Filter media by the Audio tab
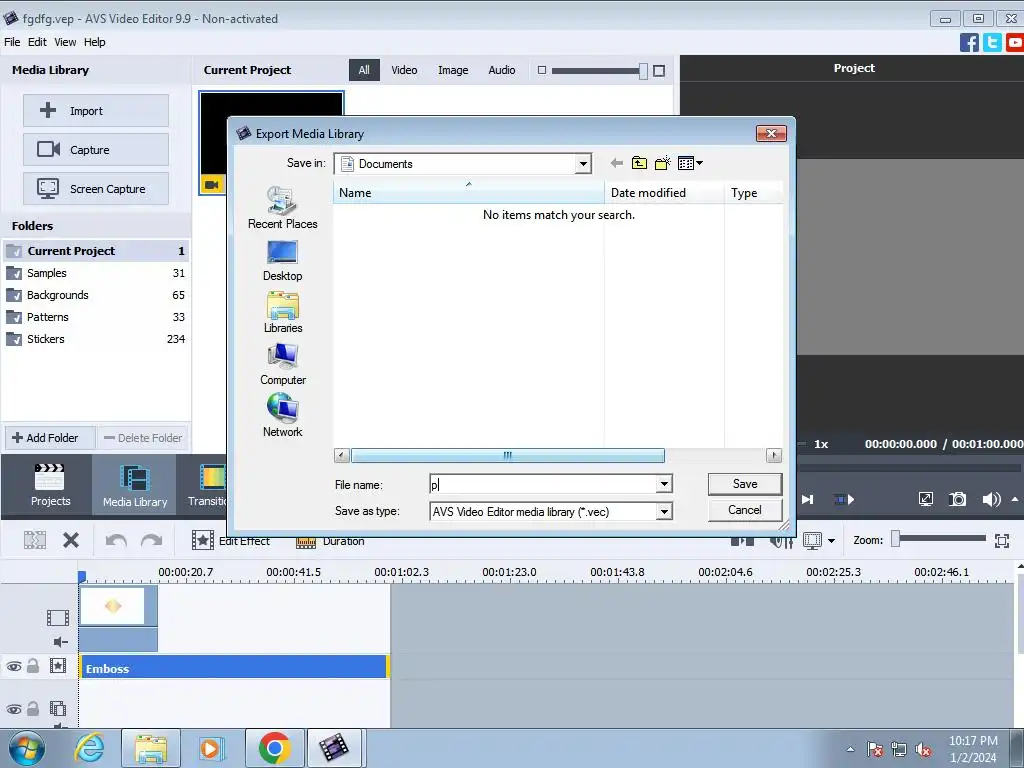 click(x=502, y=70)
